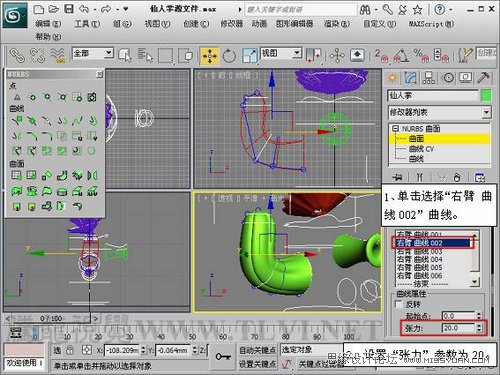Toggle the 2D Snaps icon
Image resolution: width=500 pixels, height=375 pixels.
[x=381, y=56]
